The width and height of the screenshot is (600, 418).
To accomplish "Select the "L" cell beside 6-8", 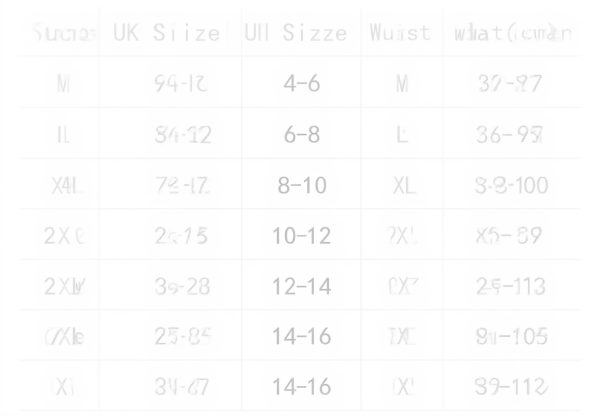I will click(402, 135).
